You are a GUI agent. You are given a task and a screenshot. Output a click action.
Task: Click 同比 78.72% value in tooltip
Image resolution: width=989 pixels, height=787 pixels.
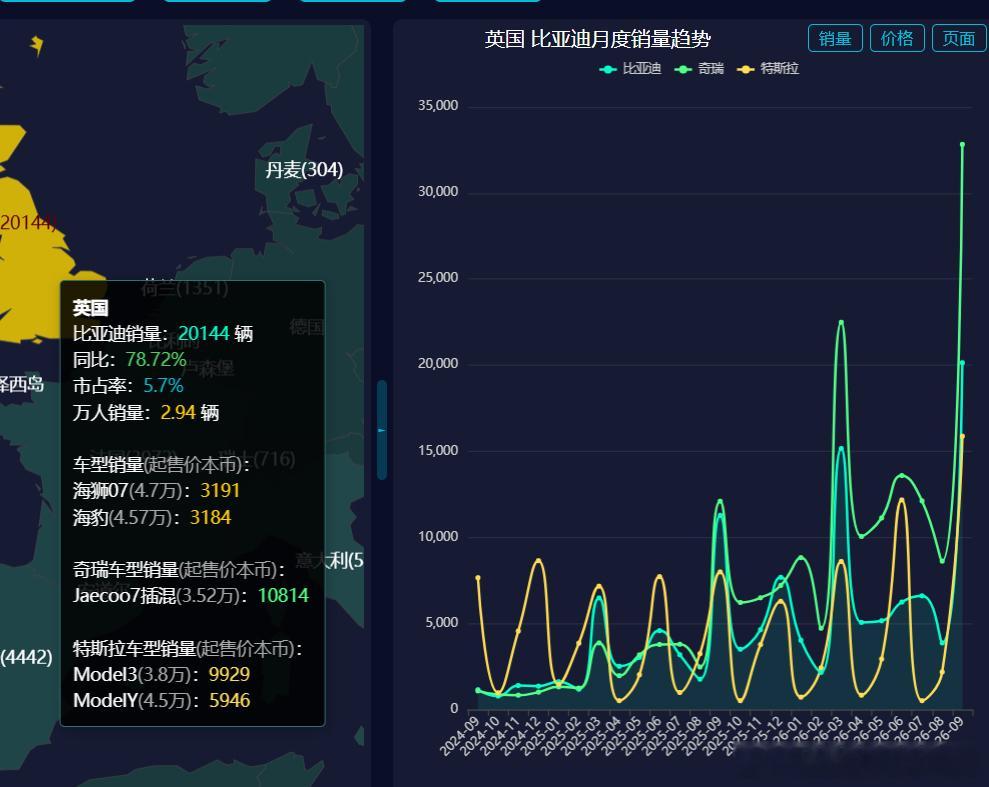pos(156,359)
